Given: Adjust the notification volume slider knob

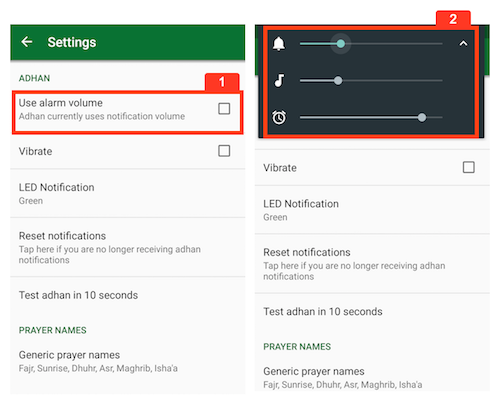Looking at the screenshot, I should tap(340, 44).
